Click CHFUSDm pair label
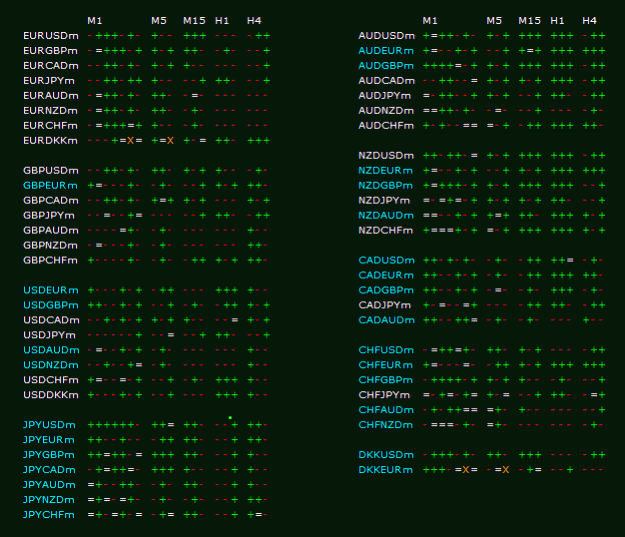Screen dimensions: 625x537 click(x=386, y=350)
